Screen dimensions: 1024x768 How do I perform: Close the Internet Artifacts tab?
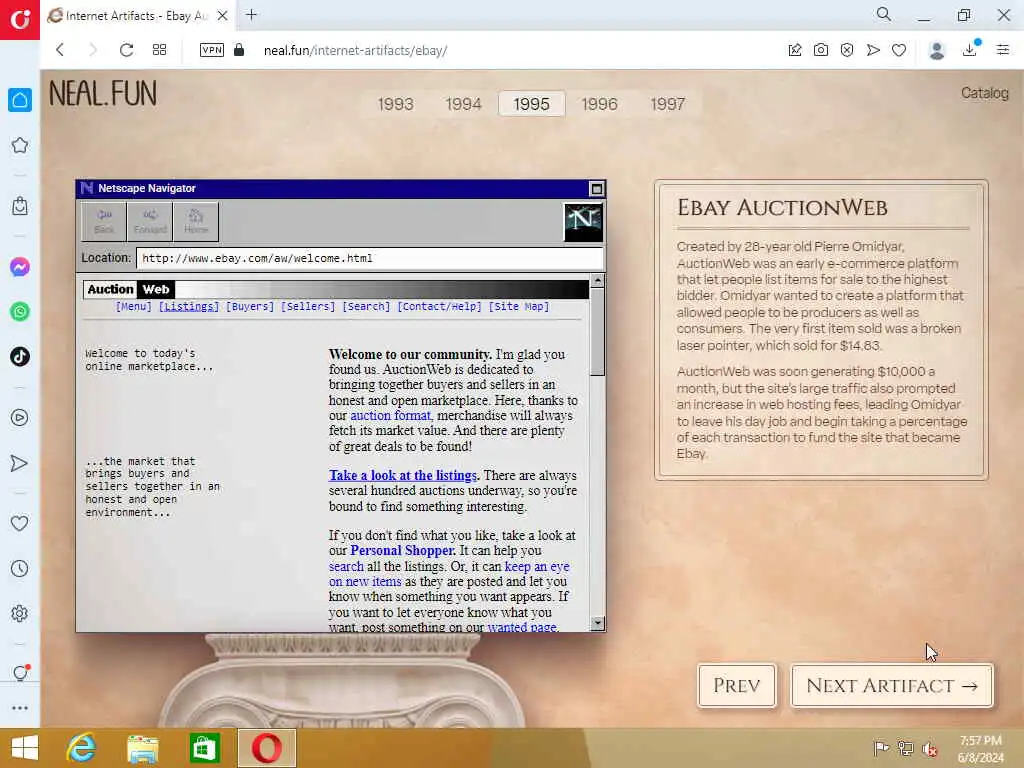pos(223,16)
